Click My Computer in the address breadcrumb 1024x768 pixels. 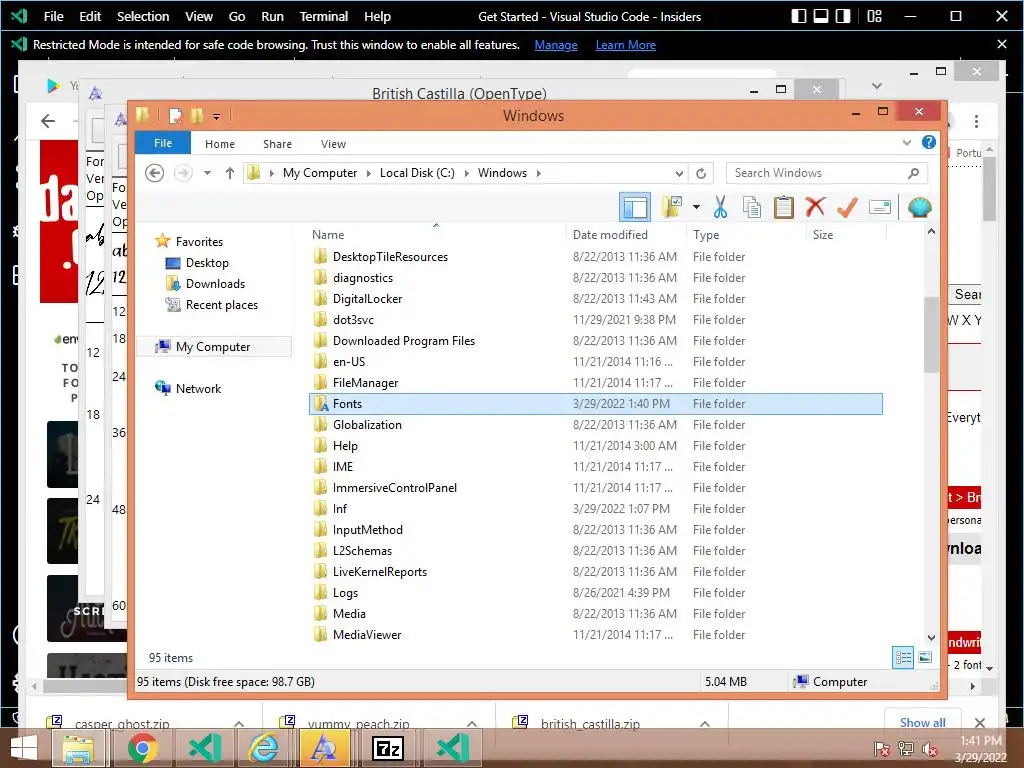[x=320, y=173]
